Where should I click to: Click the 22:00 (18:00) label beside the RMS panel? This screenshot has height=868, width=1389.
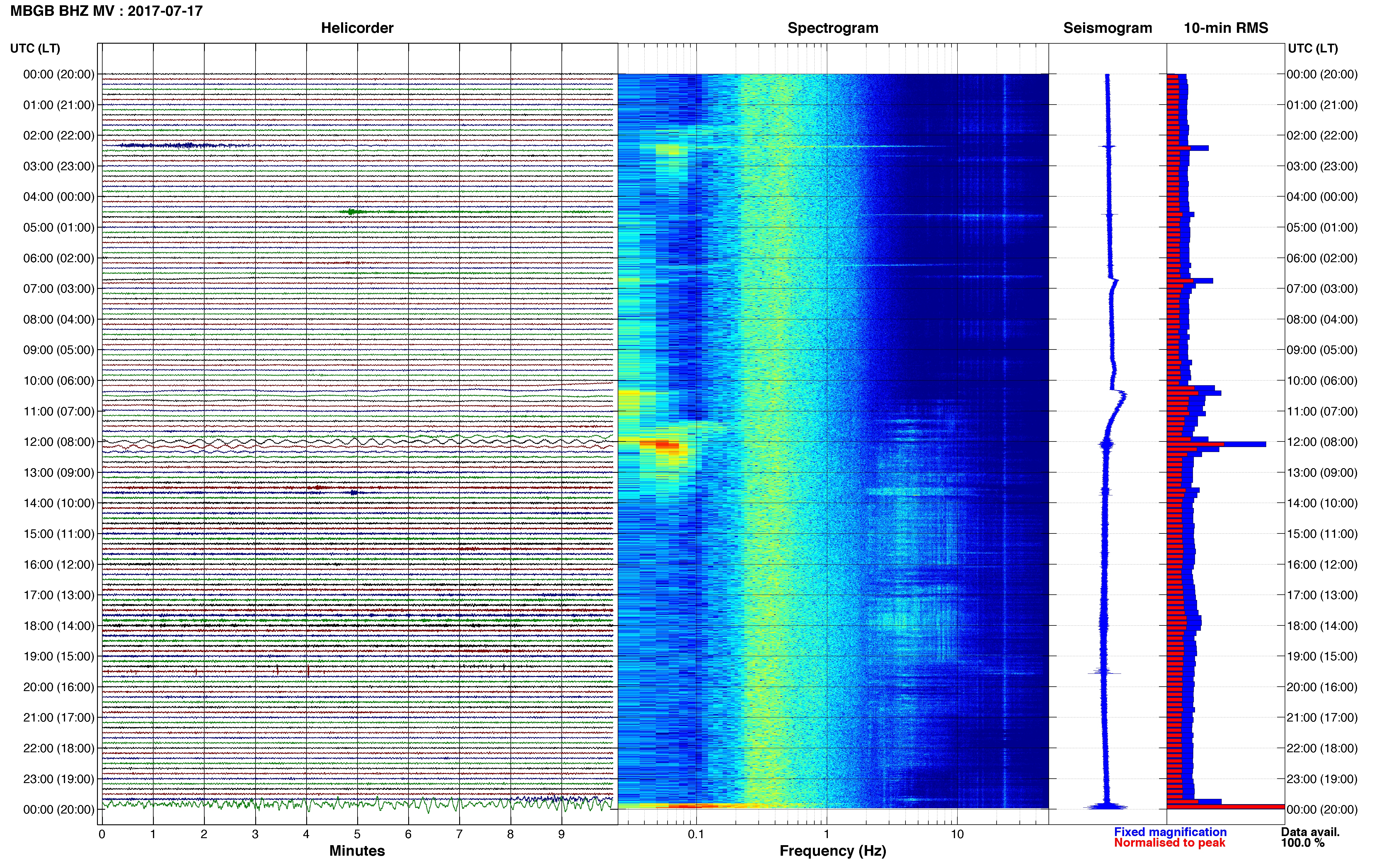pyautogui.click(x=1322, y=748)
